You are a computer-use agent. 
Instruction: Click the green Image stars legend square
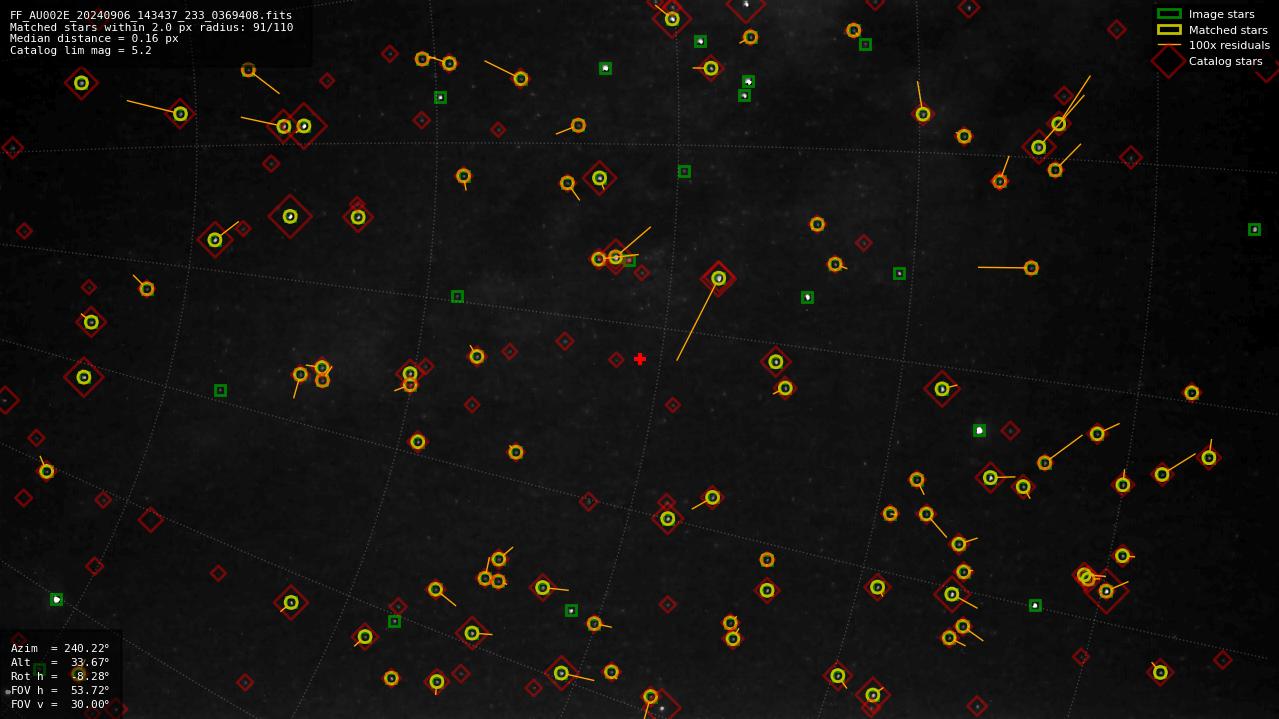pos(1169,14)
